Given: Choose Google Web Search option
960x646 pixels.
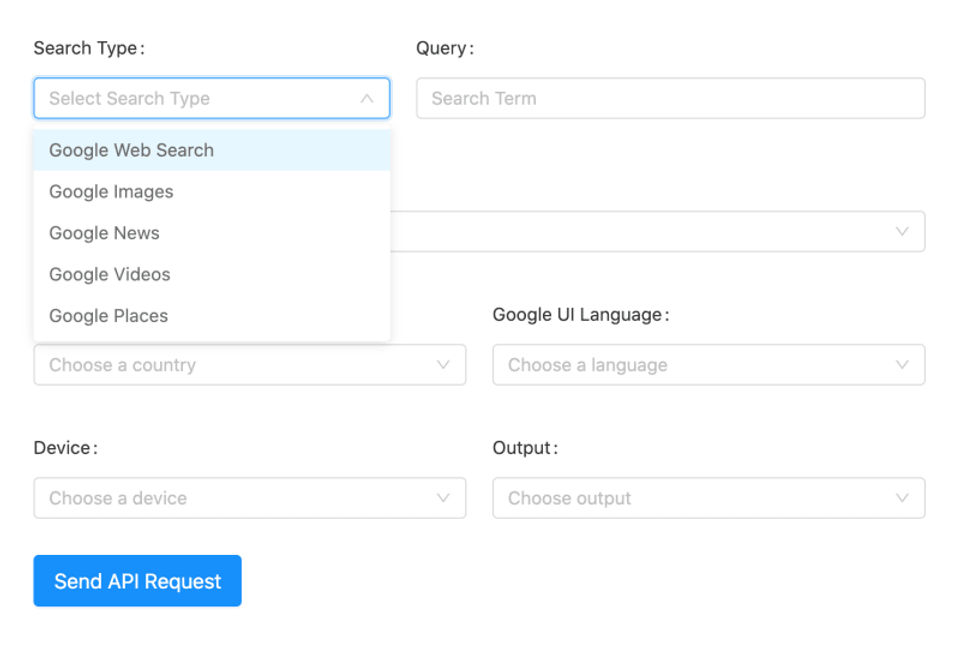Looking at the screenshot, I should [x=211, y=150].
